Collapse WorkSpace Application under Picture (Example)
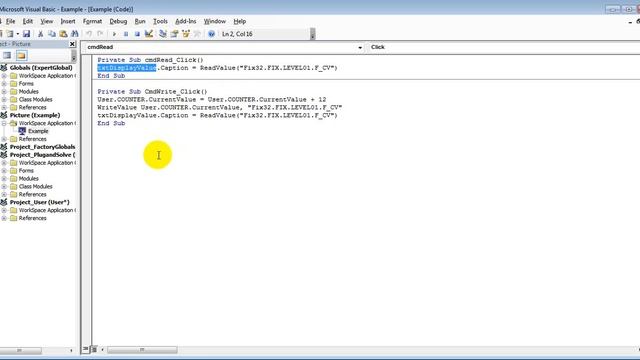640x360 pixels. (4, 123)
